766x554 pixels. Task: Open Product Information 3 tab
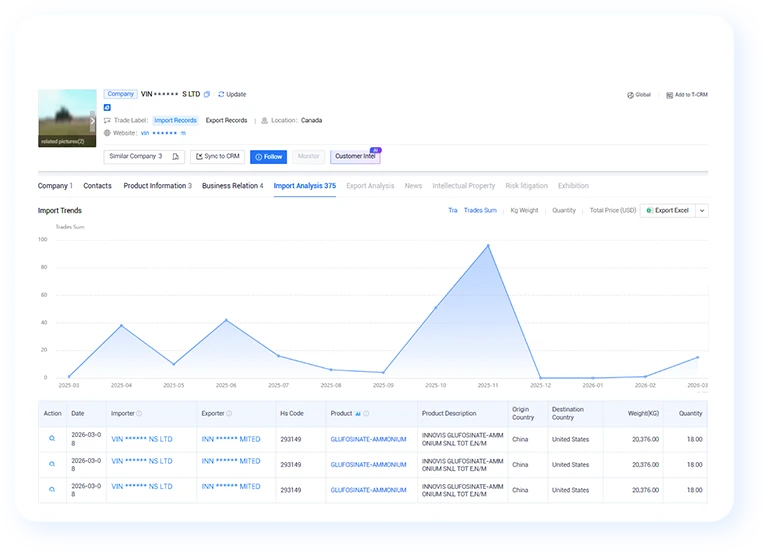point(157,186)
